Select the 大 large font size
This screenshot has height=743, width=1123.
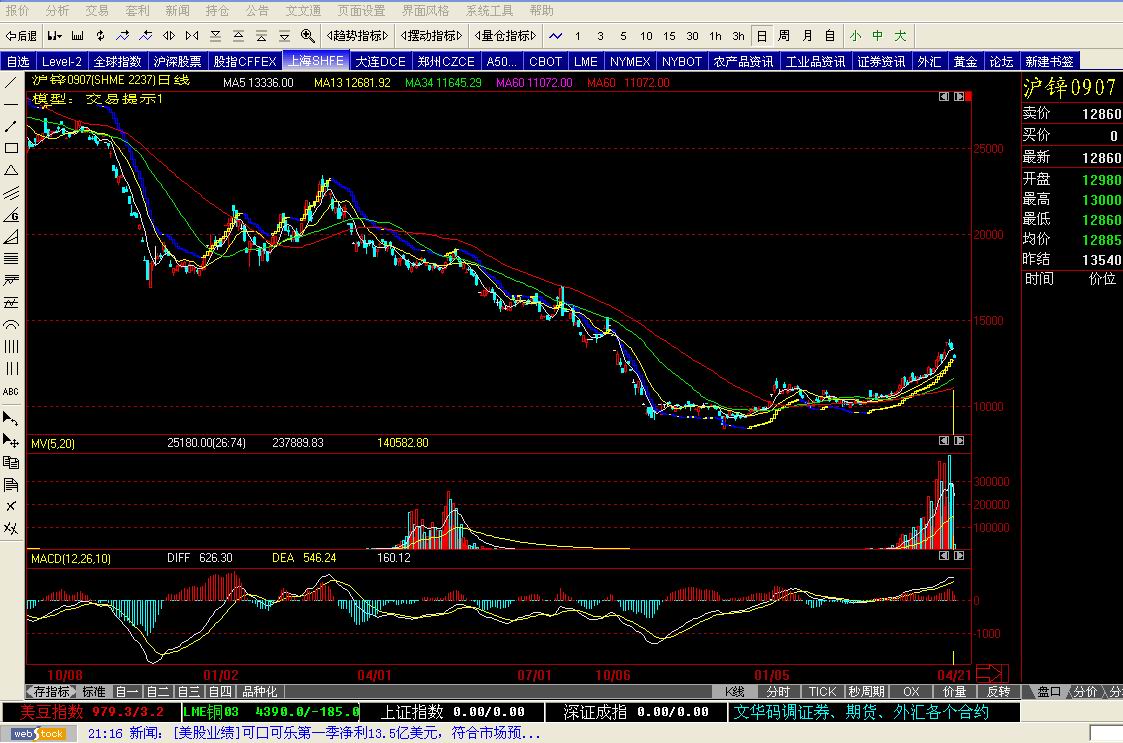tap(901, 36)
